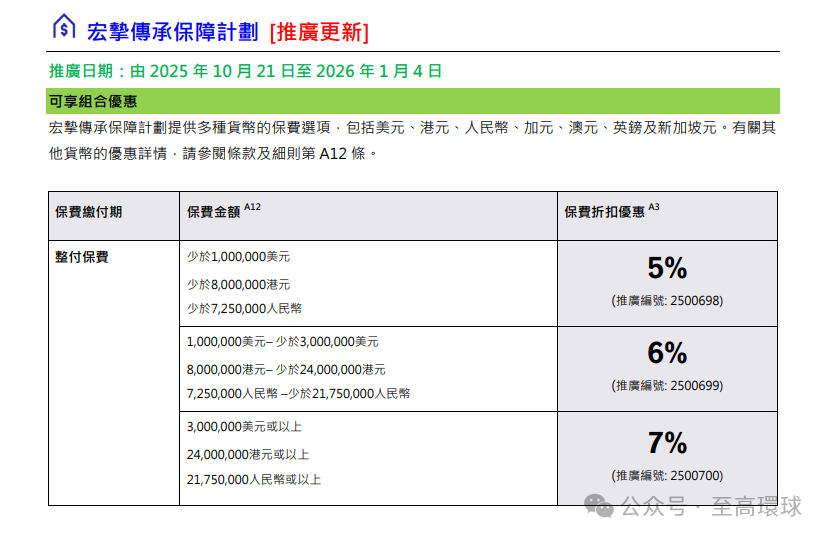Click the green 可享組合優惠 section header
The height and width of the screenshot is (539, 828).
[93, 101]
